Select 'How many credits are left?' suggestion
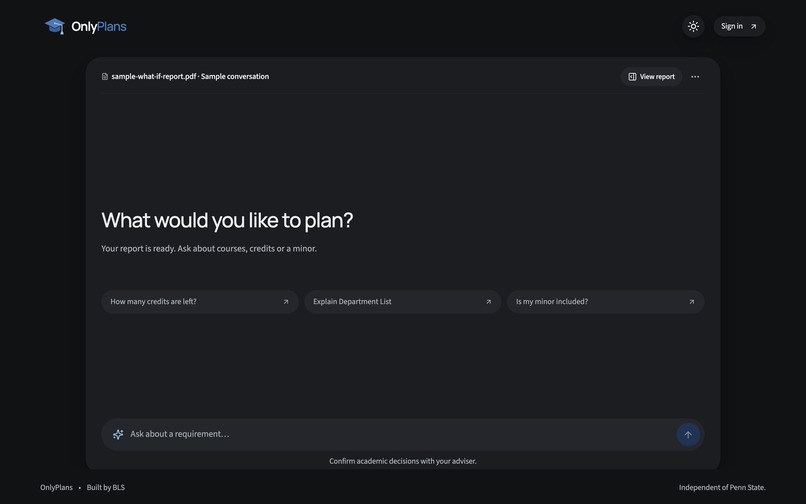Screen dimensions: 806x504 199,302
